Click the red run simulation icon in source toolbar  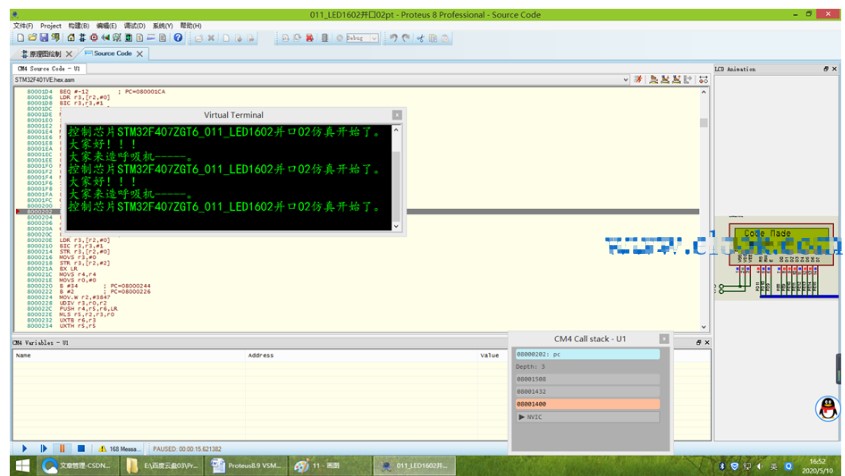tap(638, 80)
